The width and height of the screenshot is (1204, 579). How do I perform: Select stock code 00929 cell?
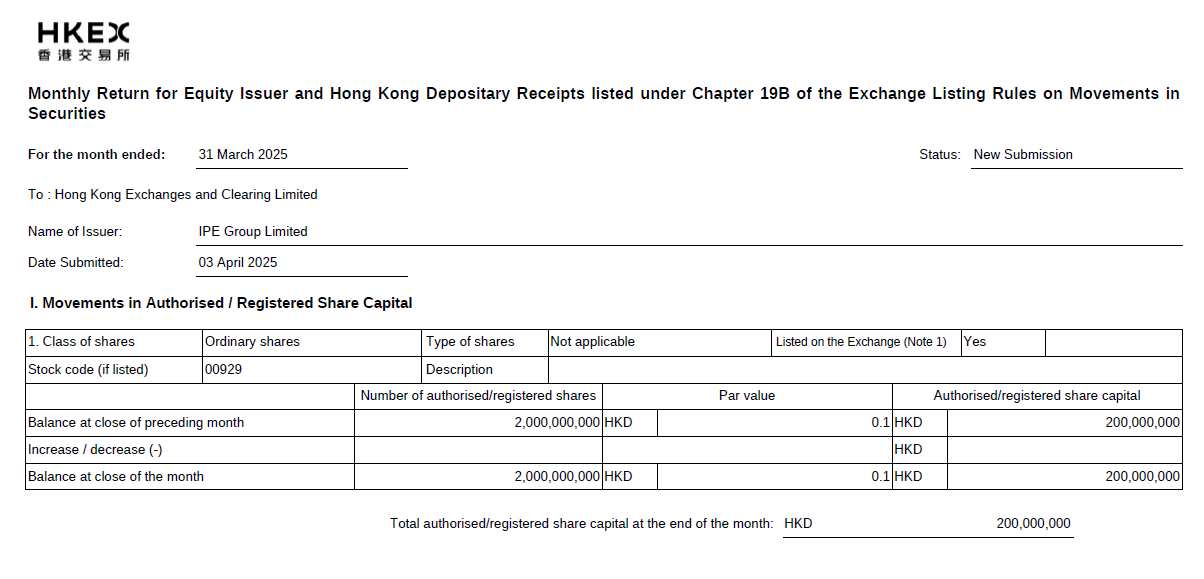click(312, 370)
